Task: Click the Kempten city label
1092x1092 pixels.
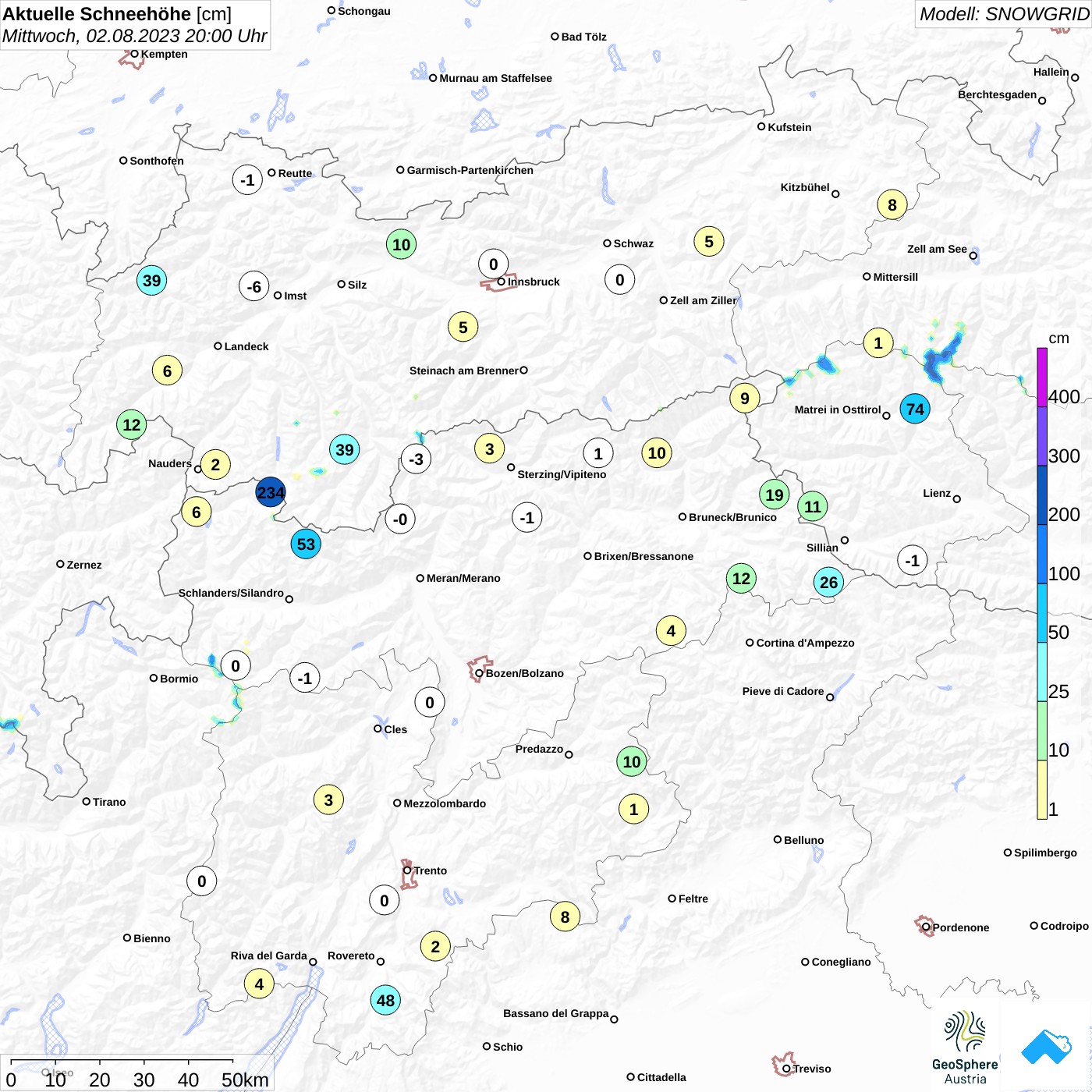Action: pyautogui.click(x=165, y=54)
